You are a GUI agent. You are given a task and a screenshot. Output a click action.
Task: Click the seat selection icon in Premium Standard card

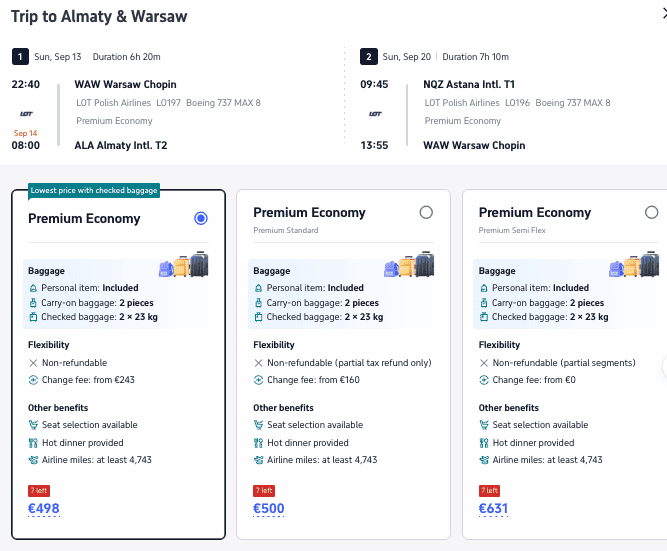(258, 425)
